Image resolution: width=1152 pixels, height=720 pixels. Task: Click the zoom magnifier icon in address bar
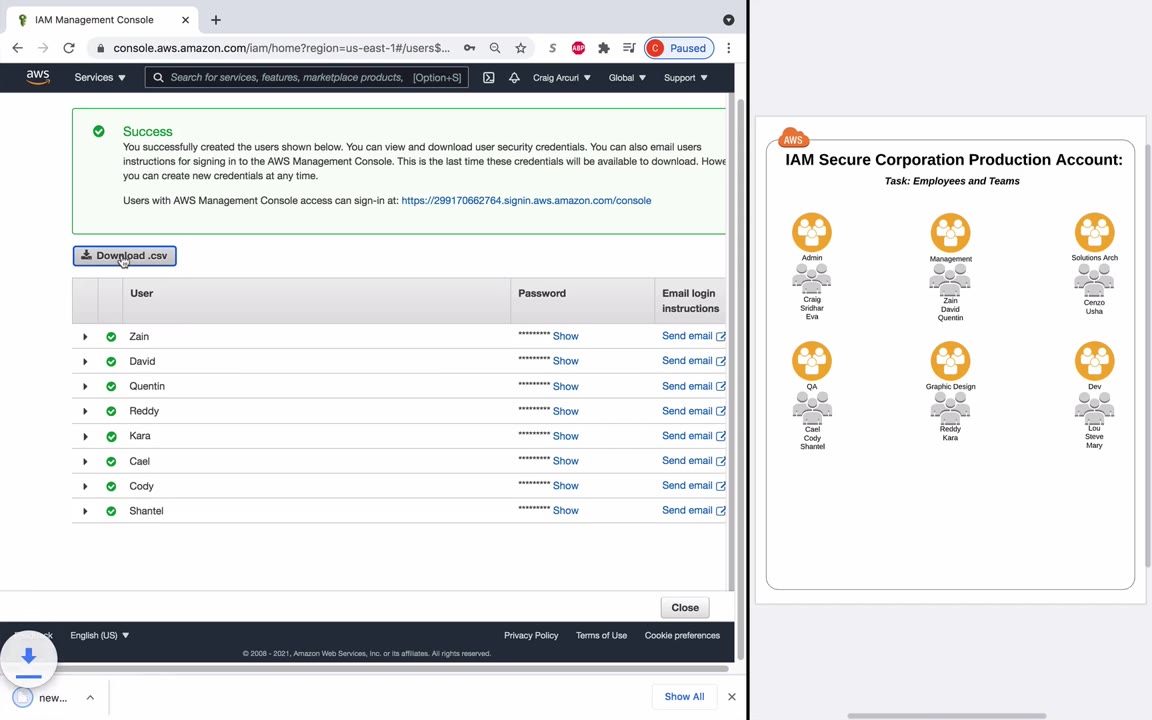pos(495,48)
